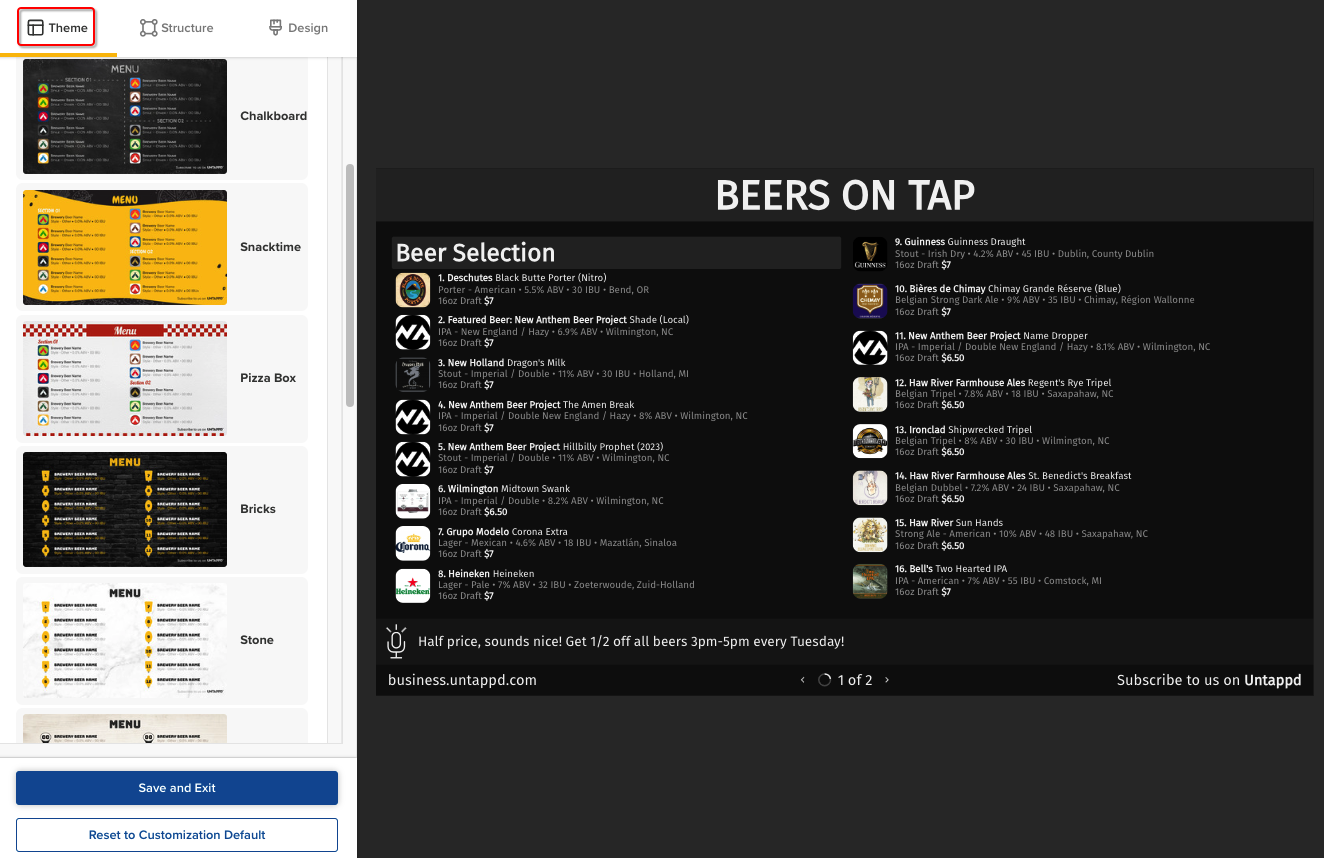Click the half price announcement text
The image size is (1324, 858).
coord(631,642)
